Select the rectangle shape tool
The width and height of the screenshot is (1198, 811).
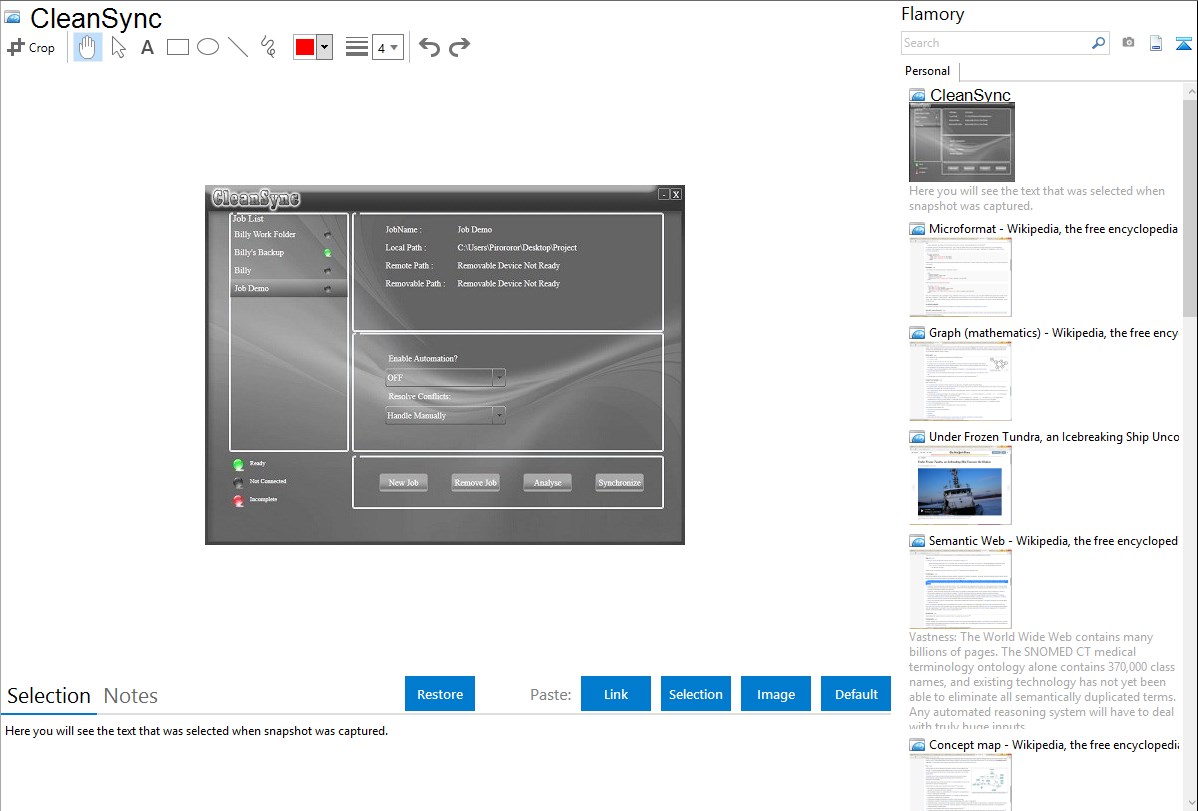pos(178,47)
